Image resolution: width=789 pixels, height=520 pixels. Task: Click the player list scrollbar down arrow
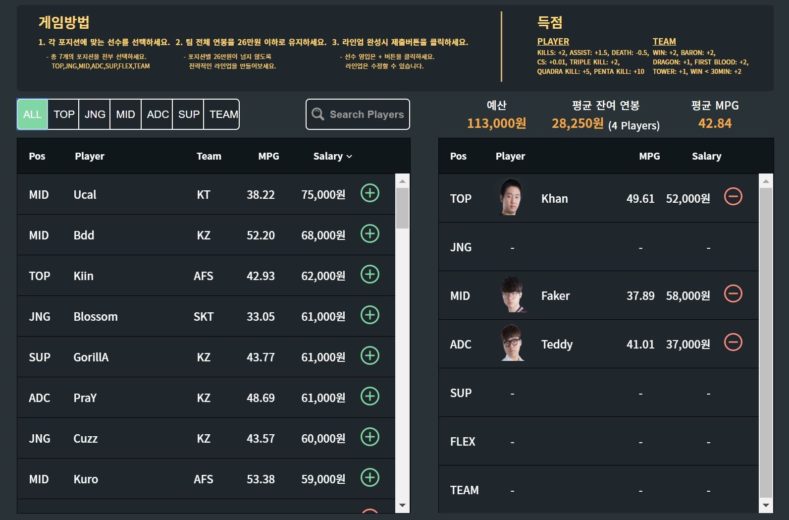(x=402, y=505)
